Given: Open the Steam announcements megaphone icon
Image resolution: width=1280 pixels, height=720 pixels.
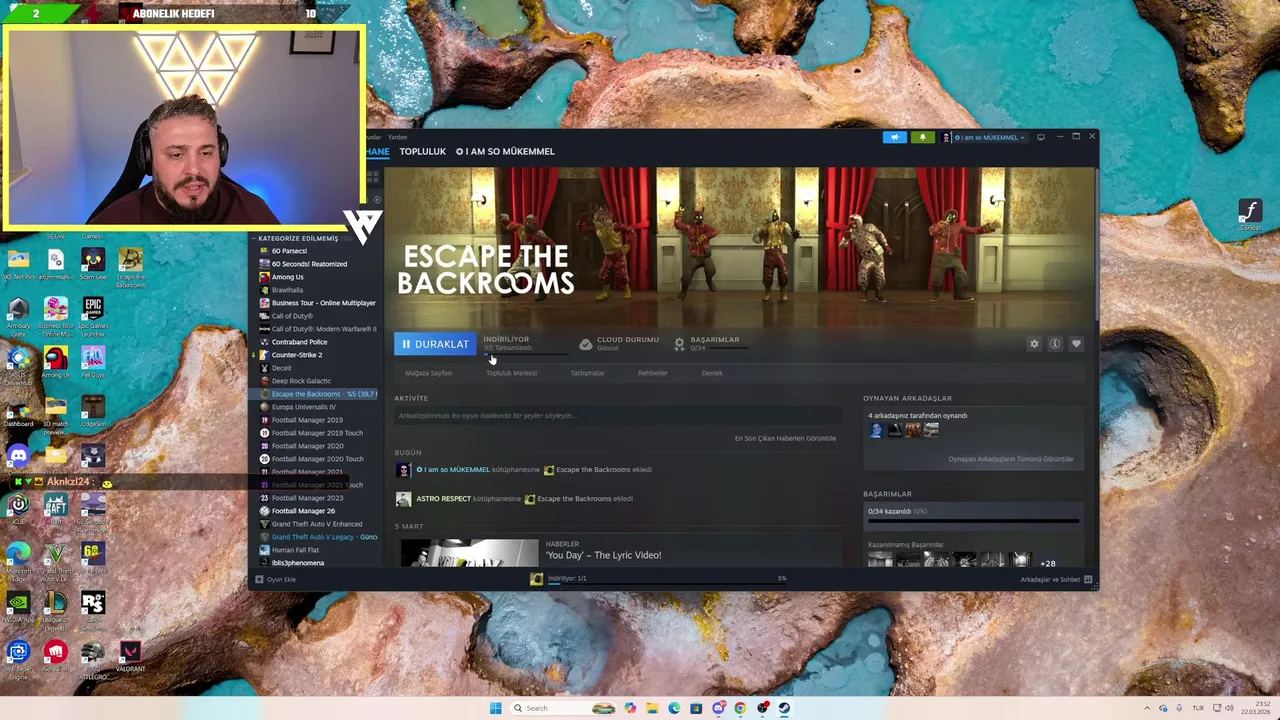Looking at the screenshot, I should tap(894, 137).
